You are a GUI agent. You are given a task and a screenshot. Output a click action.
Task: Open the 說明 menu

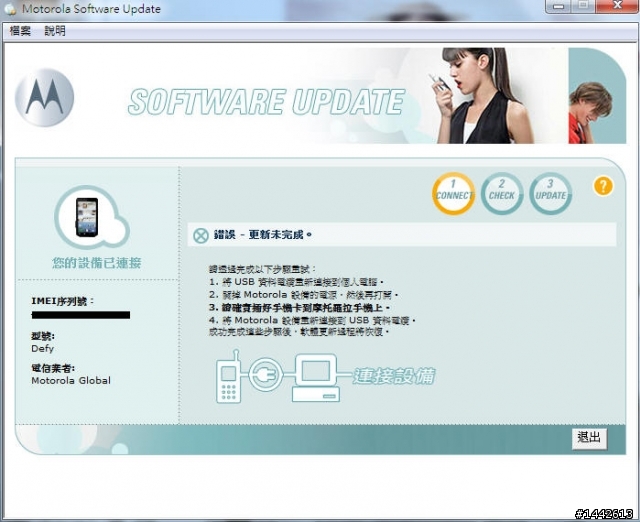click(x=55, y=31)
